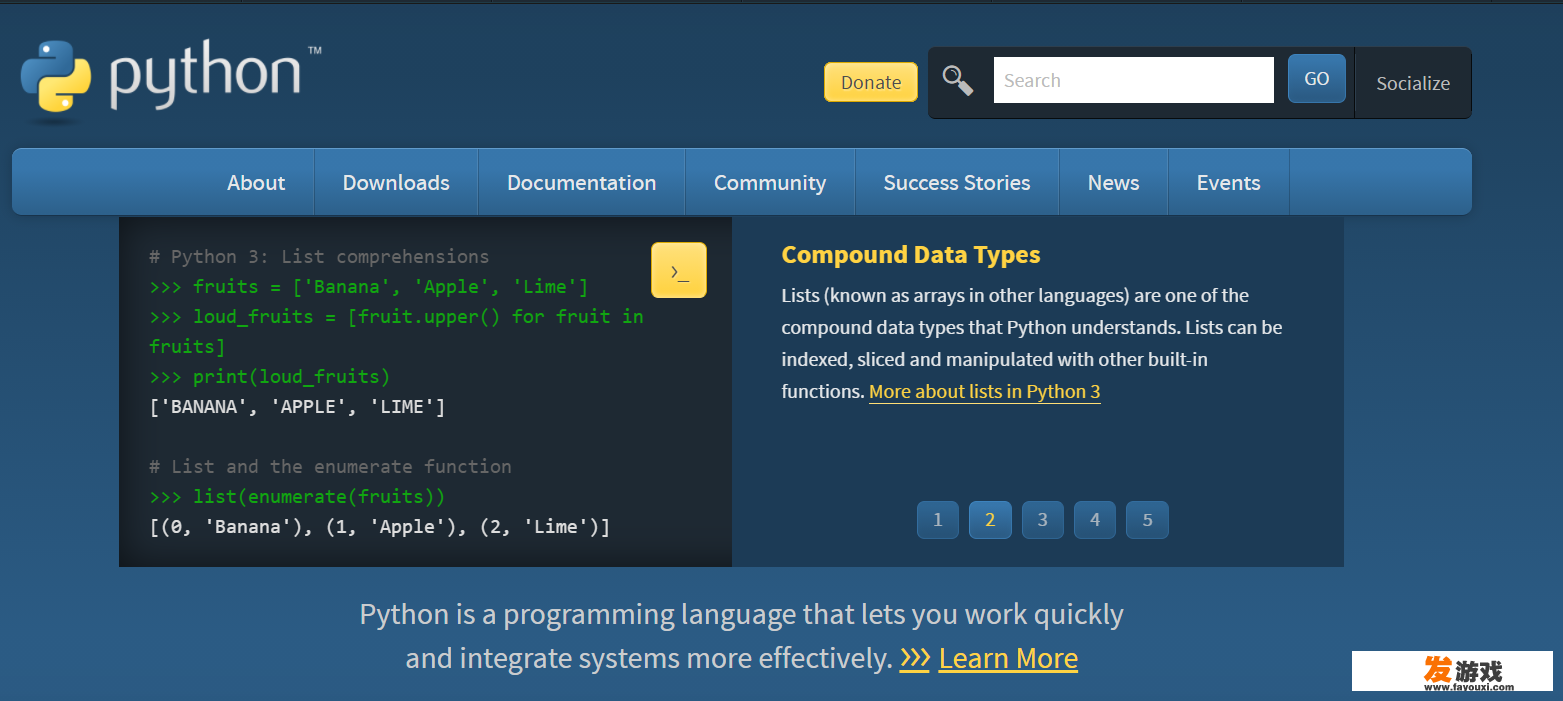
Task: Click the Compound Data Types heading
Action: click(x=911, y=254)
